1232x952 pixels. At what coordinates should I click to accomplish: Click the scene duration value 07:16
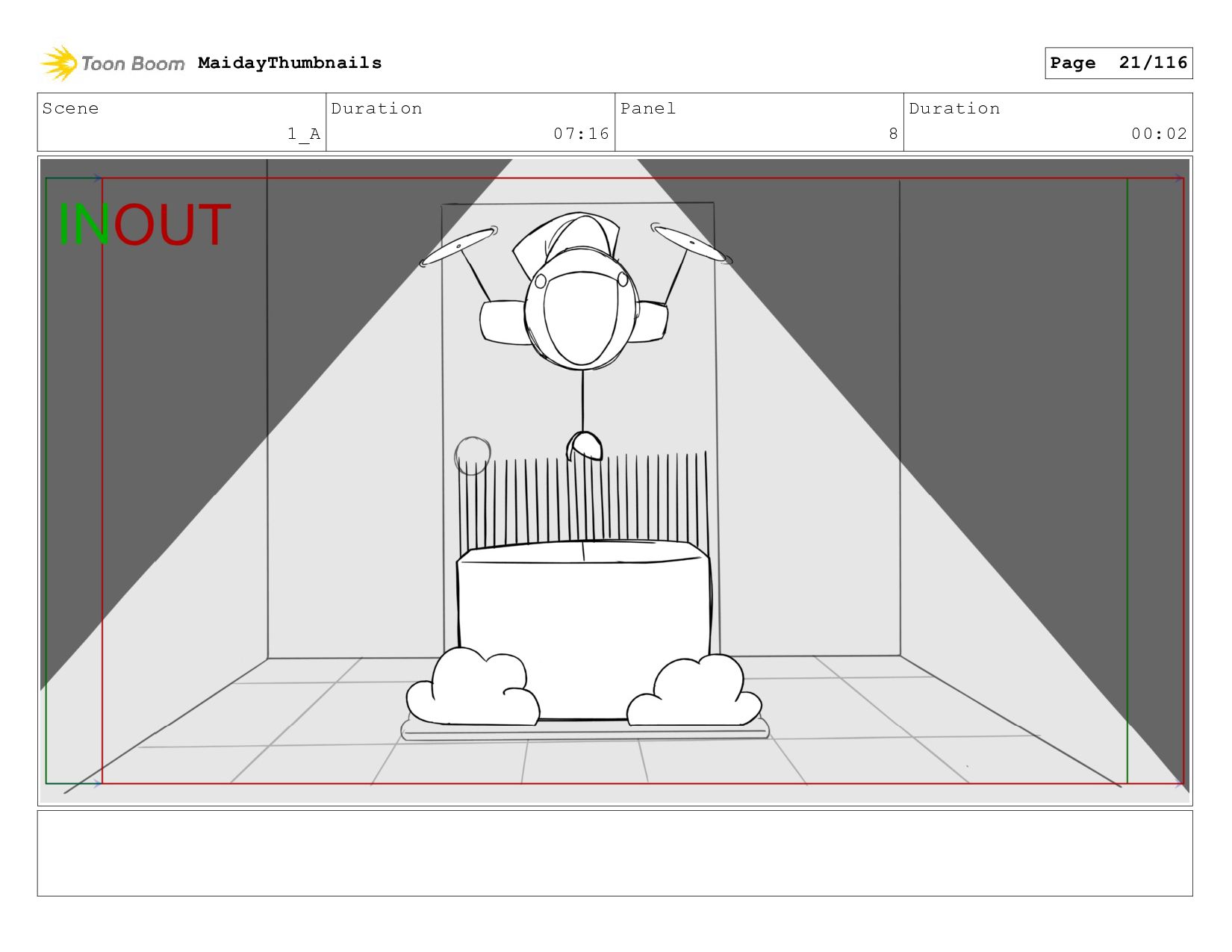pos(581,134)
